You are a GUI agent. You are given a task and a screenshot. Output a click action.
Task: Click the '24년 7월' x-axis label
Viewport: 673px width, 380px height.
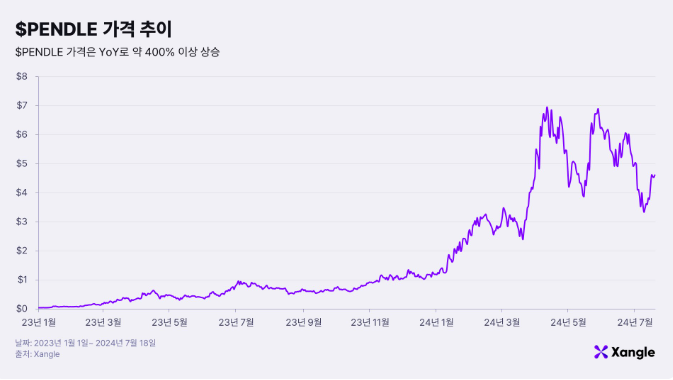(x=635, y=322)
